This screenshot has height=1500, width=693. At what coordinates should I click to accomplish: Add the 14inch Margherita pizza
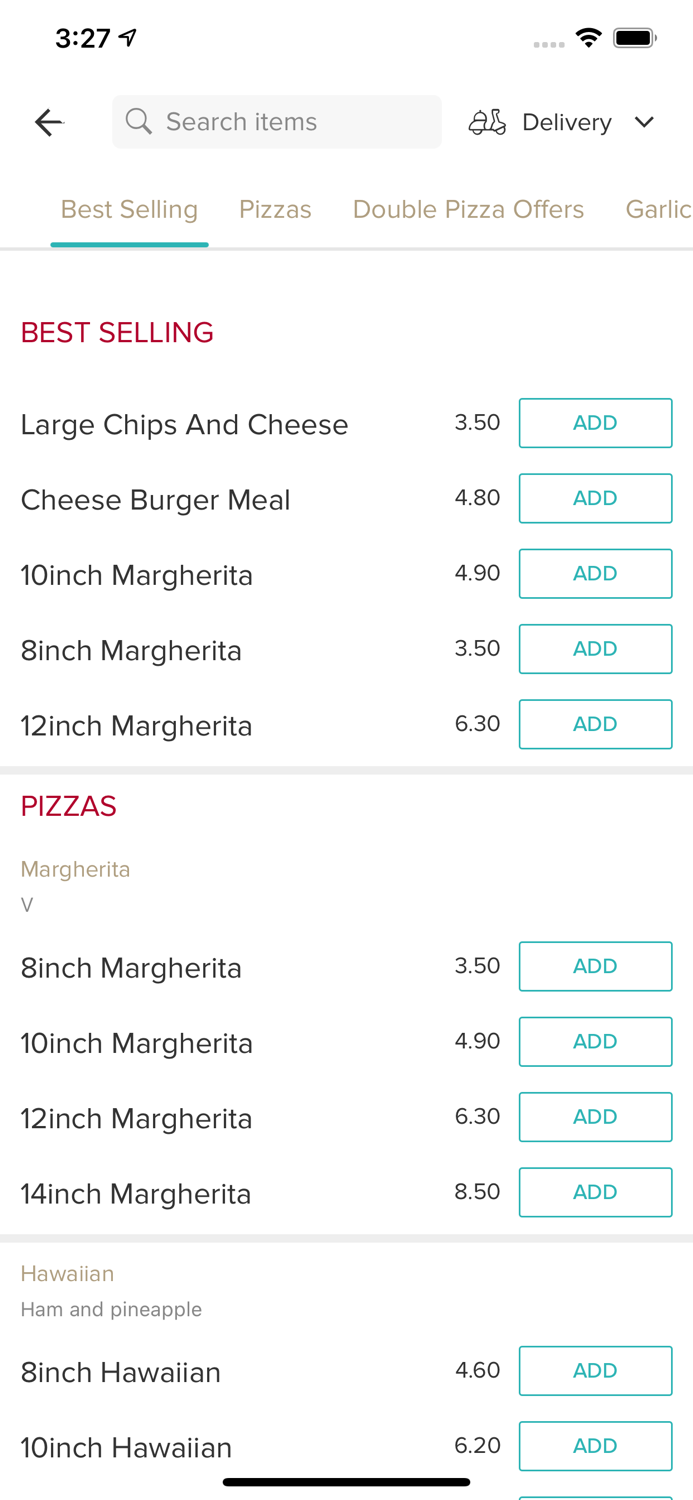pyautogui.click(x=595, y=1191)
